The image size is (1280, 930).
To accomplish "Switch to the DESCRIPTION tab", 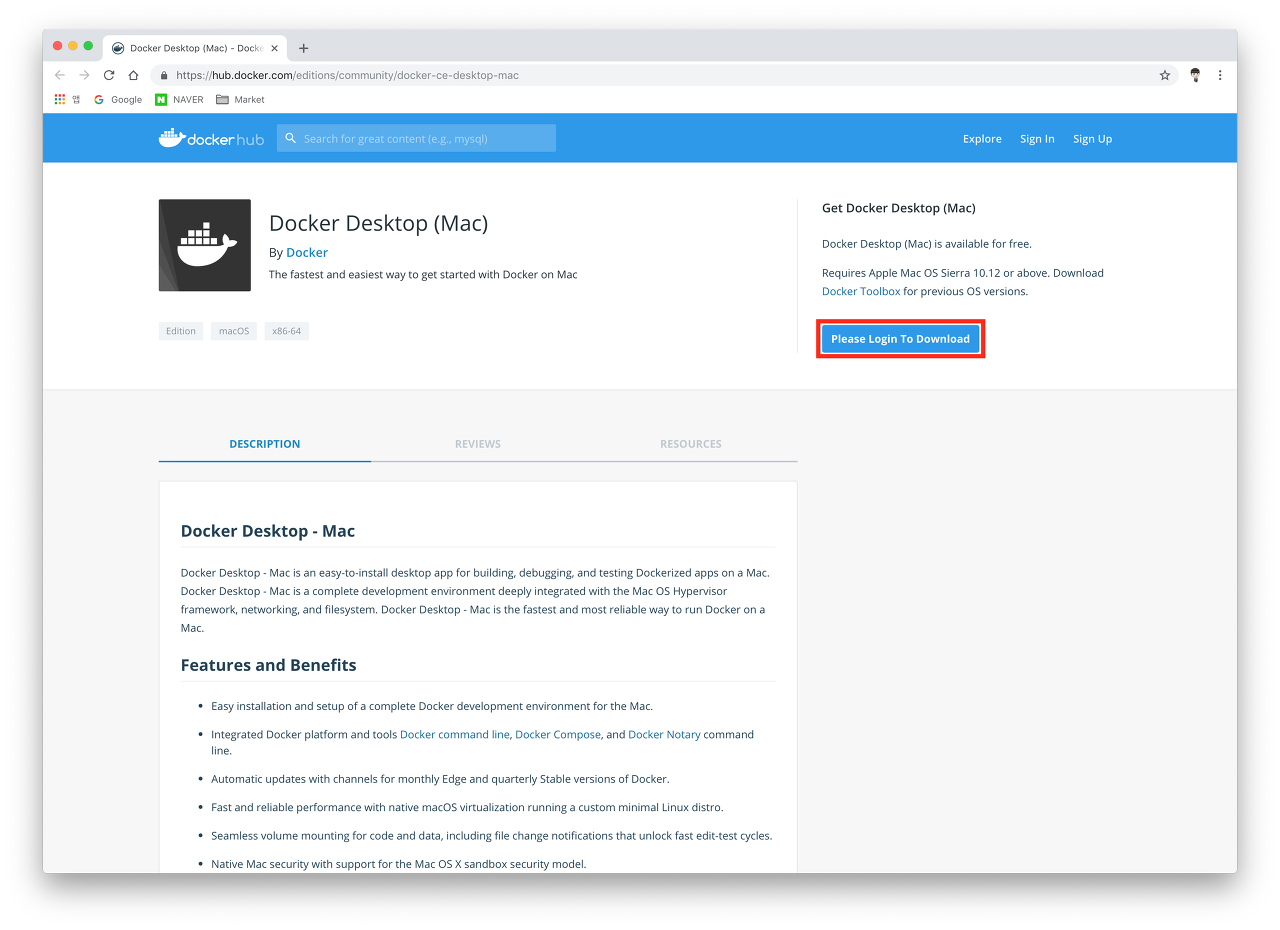I will pyautogui.click(x=265, y=444).
